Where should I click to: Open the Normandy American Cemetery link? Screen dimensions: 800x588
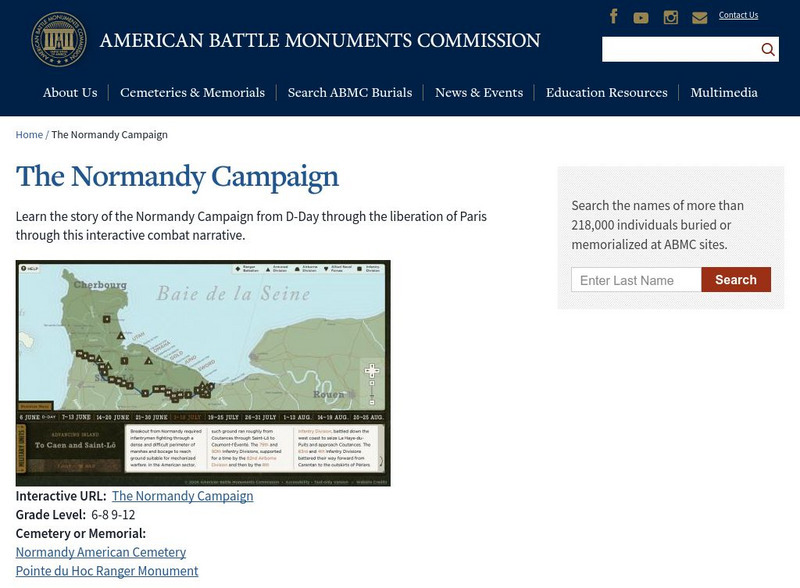101,552
